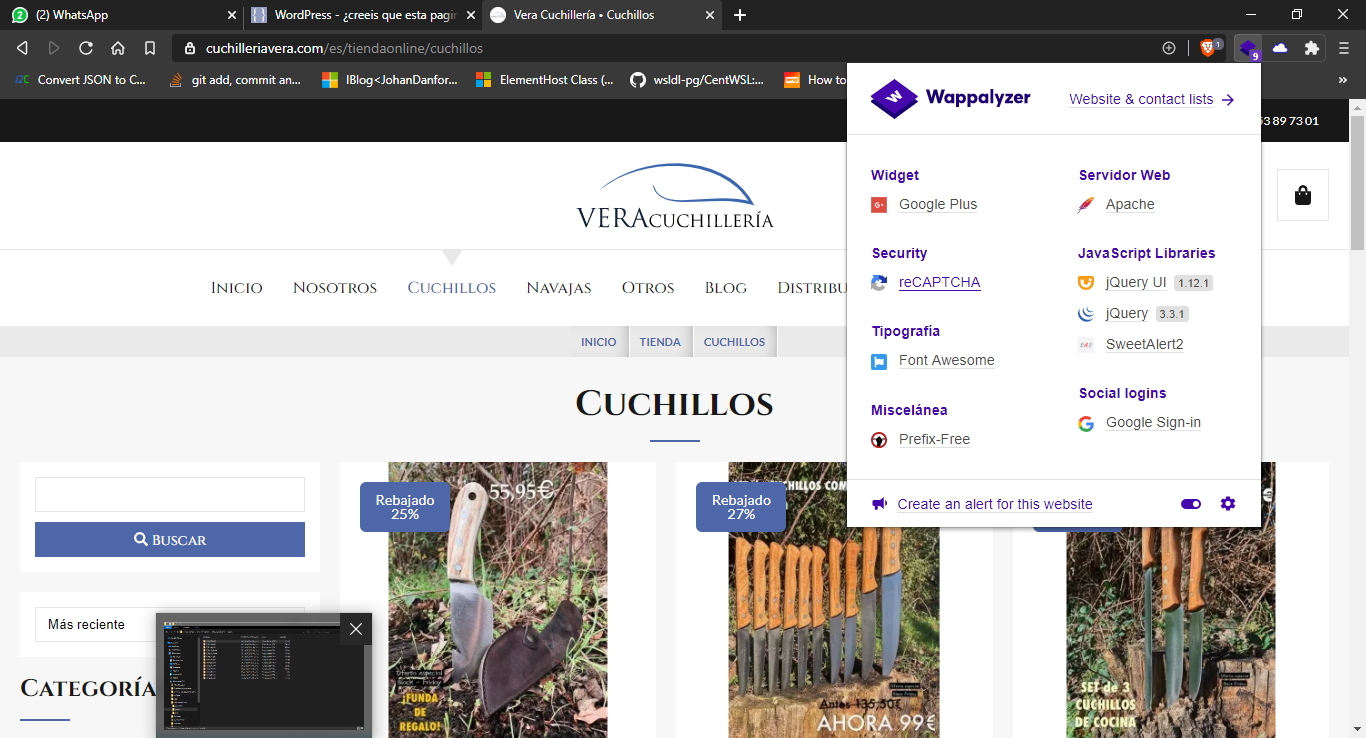This screenshot has height=738, width=1366.
Task: Open the Navajas menu item
Action: [x=559, y=288]
